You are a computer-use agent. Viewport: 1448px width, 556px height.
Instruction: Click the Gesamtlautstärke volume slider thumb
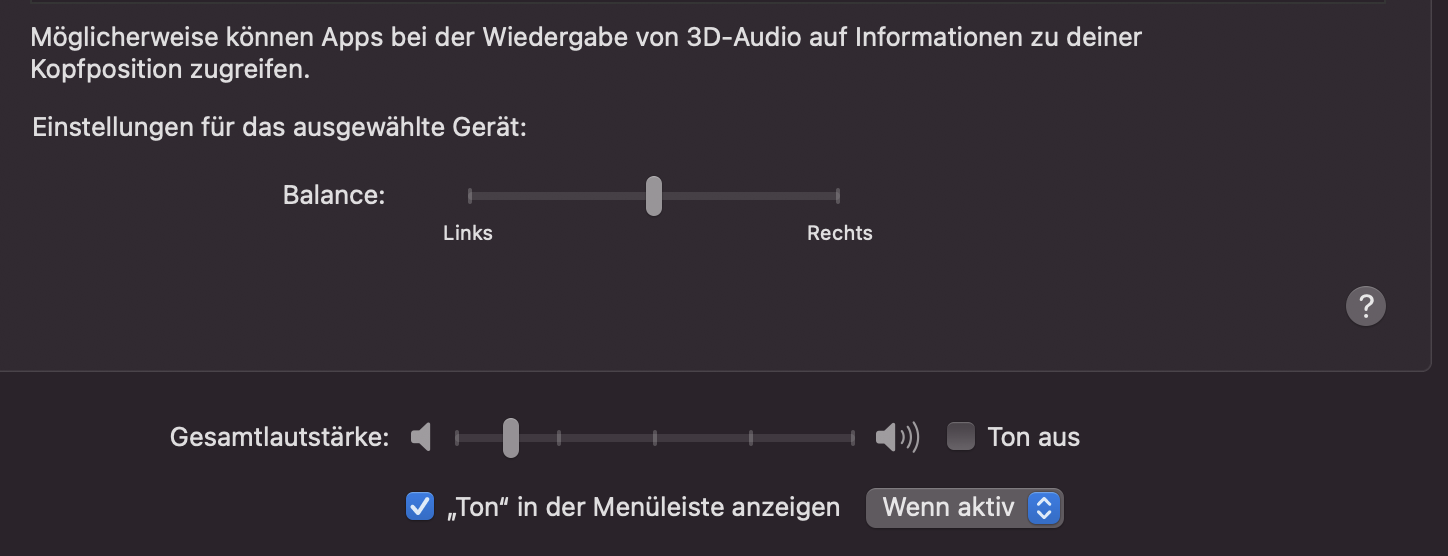pyautogui.click(x=510, y=437)
